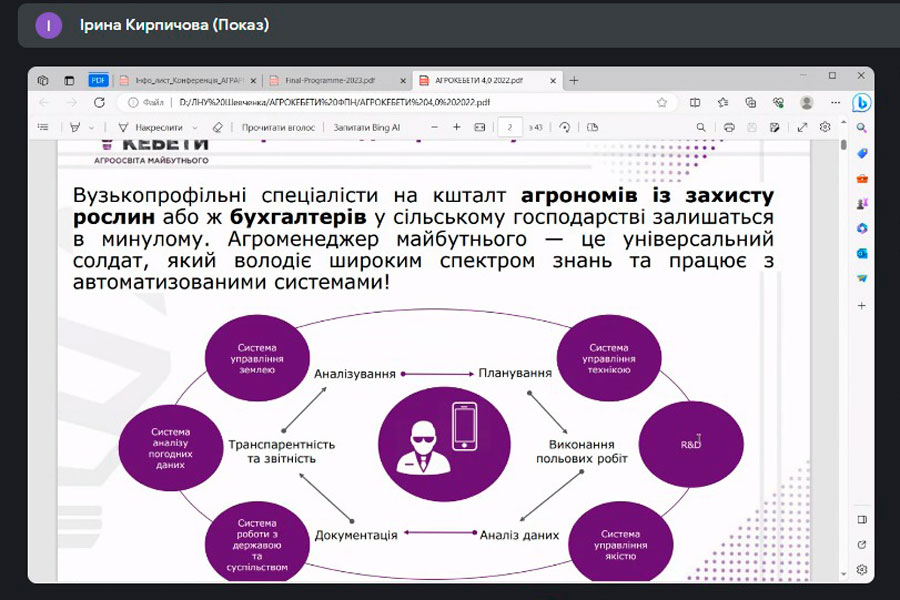900x600 pixels.
Task: Expand highlight color options dropdown
Action: tap(92, 127)
